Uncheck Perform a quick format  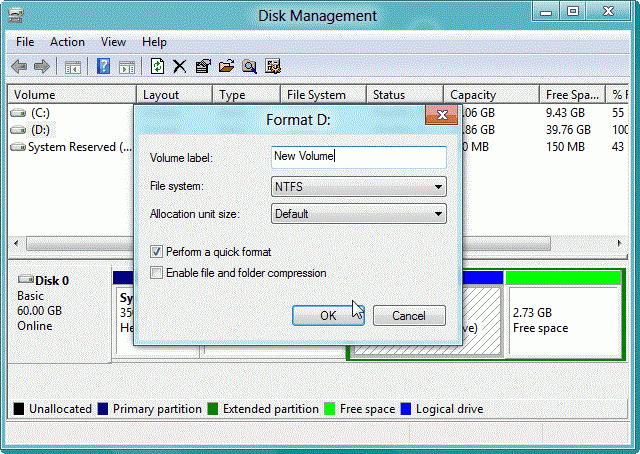click(x=156, y=251)
